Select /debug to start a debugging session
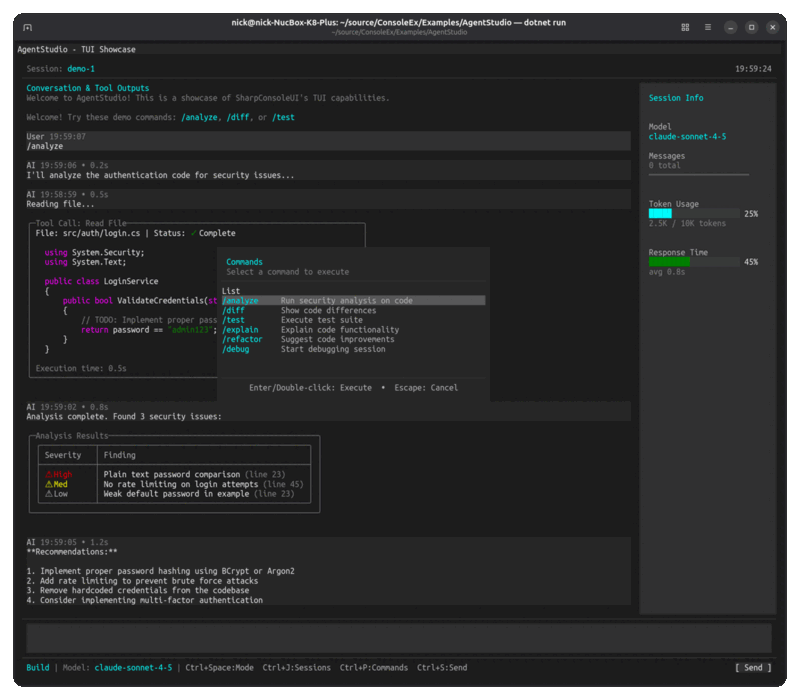800x700 pixels. tap(240, 348)
